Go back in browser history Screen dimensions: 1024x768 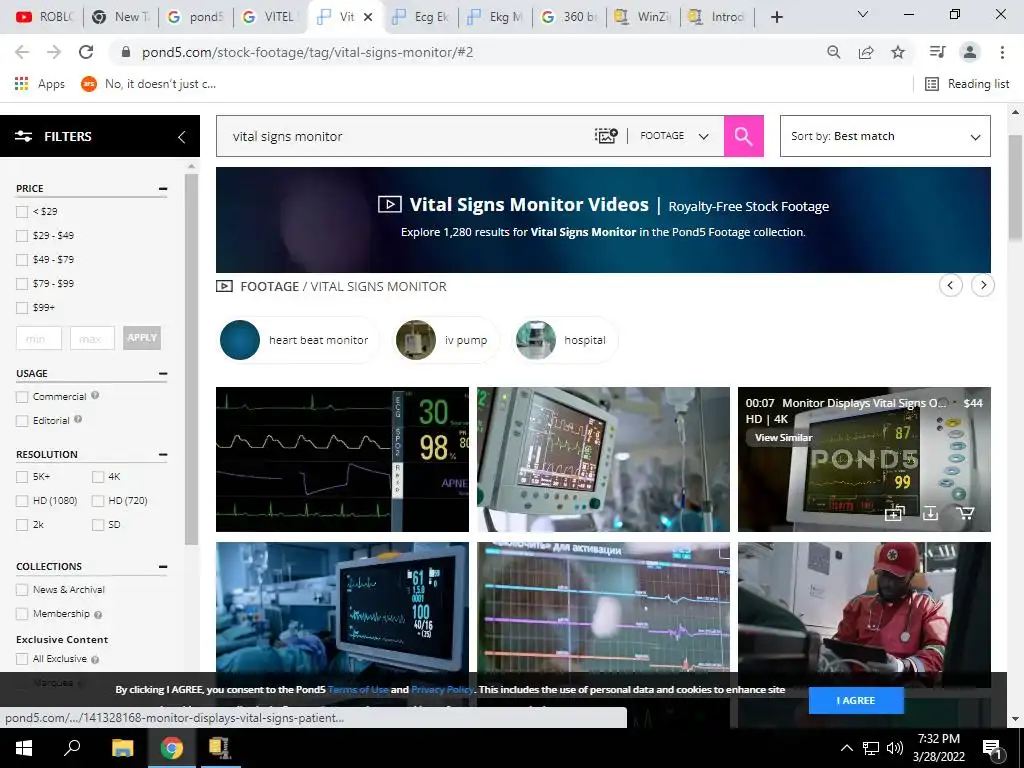coord(22,52)
